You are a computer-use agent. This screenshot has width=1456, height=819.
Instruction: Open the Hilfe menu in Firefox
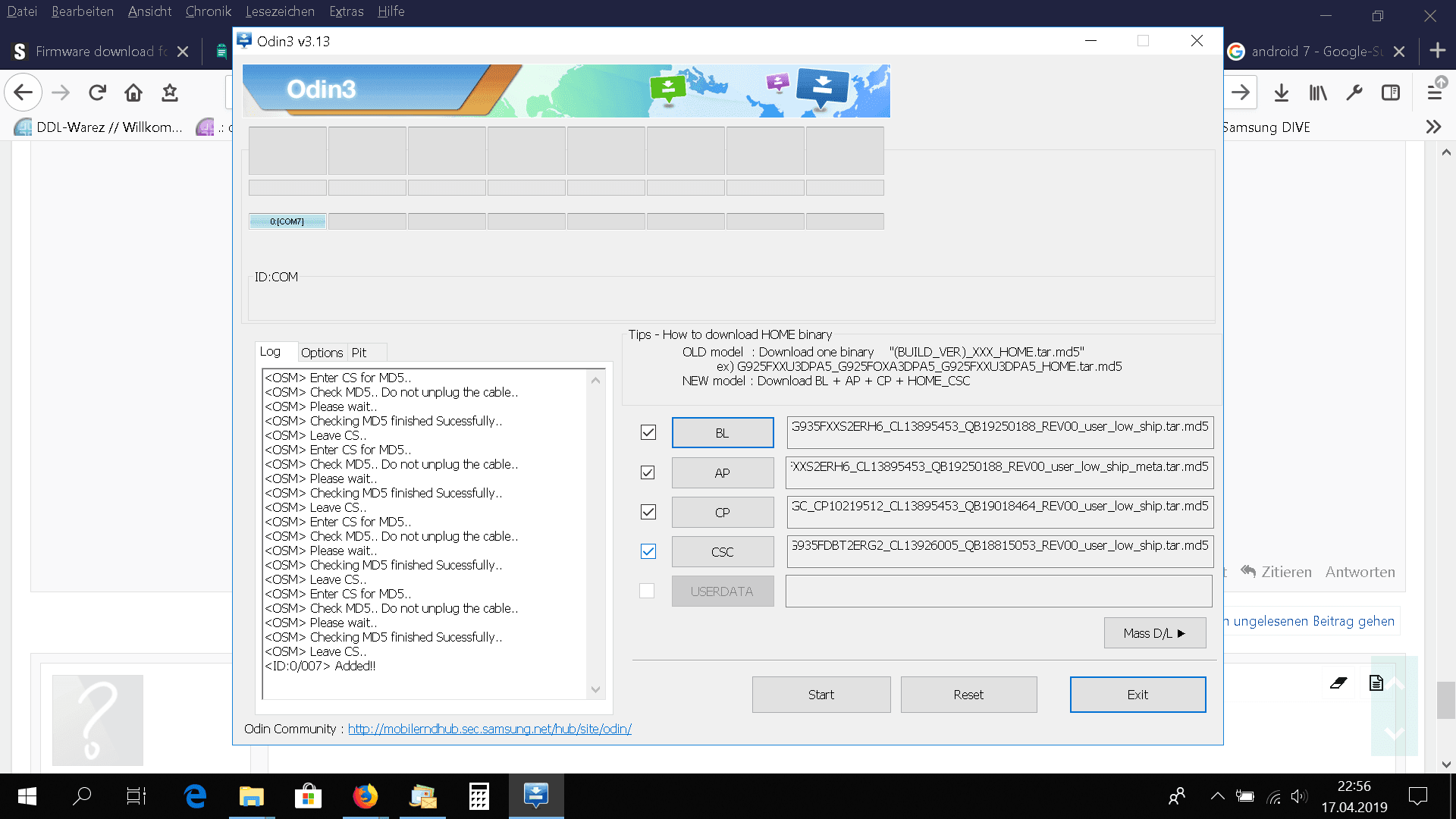[x=391, y=11]
